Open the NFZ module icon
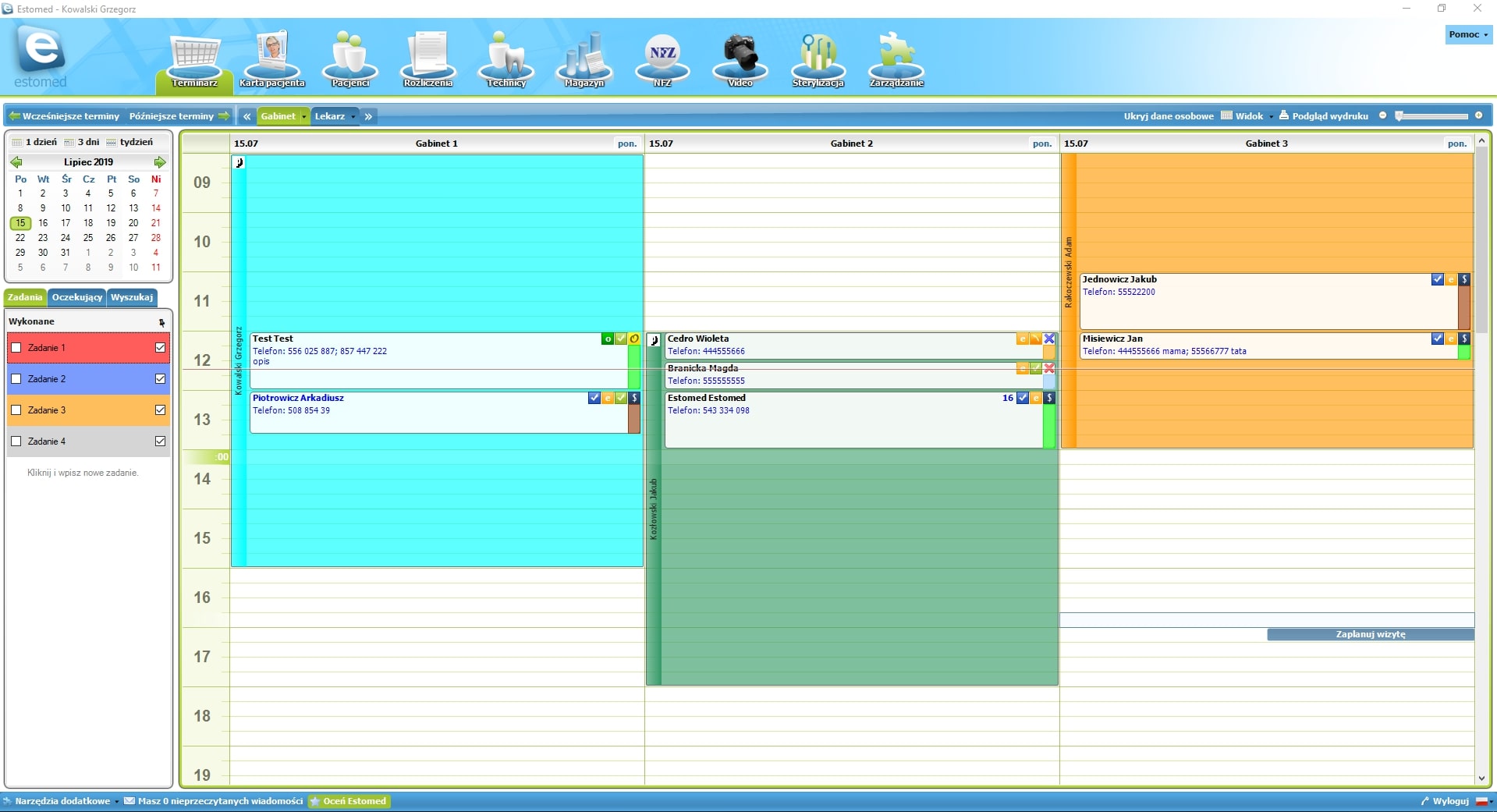Viewport: 1497px width, 812px height. coord(662,59)
